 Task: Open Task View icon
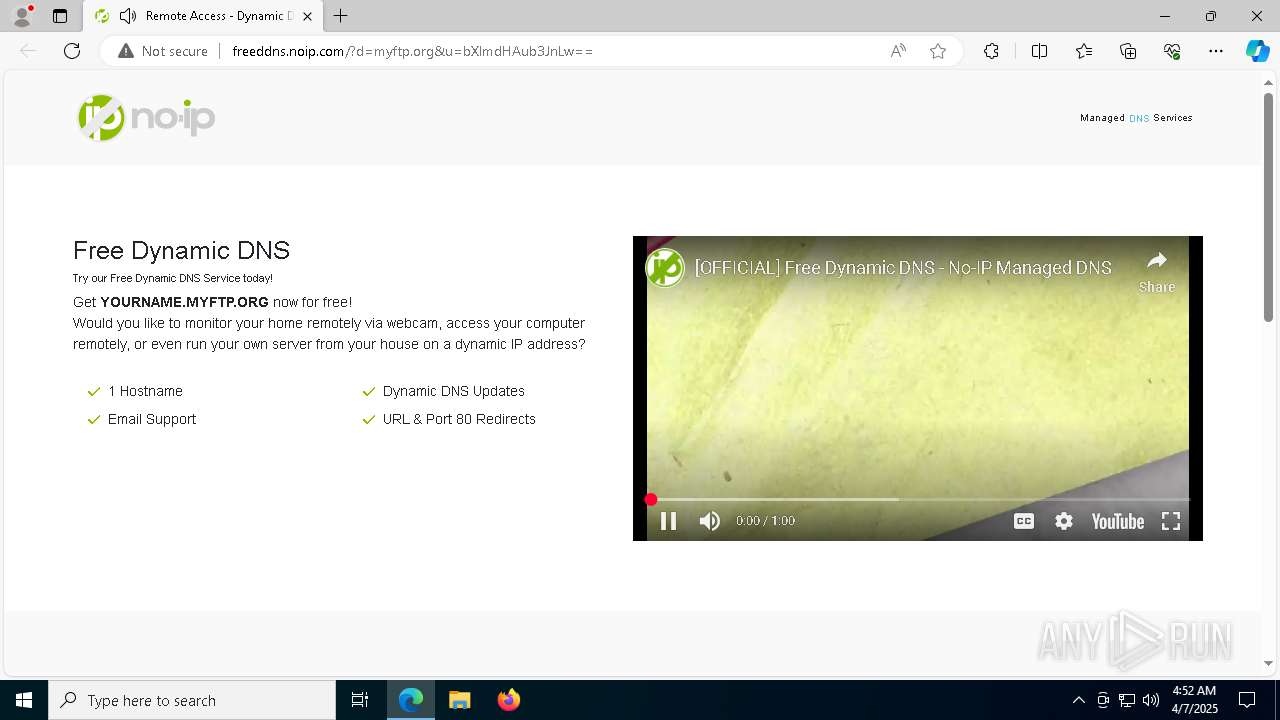(x=360, y=700)
